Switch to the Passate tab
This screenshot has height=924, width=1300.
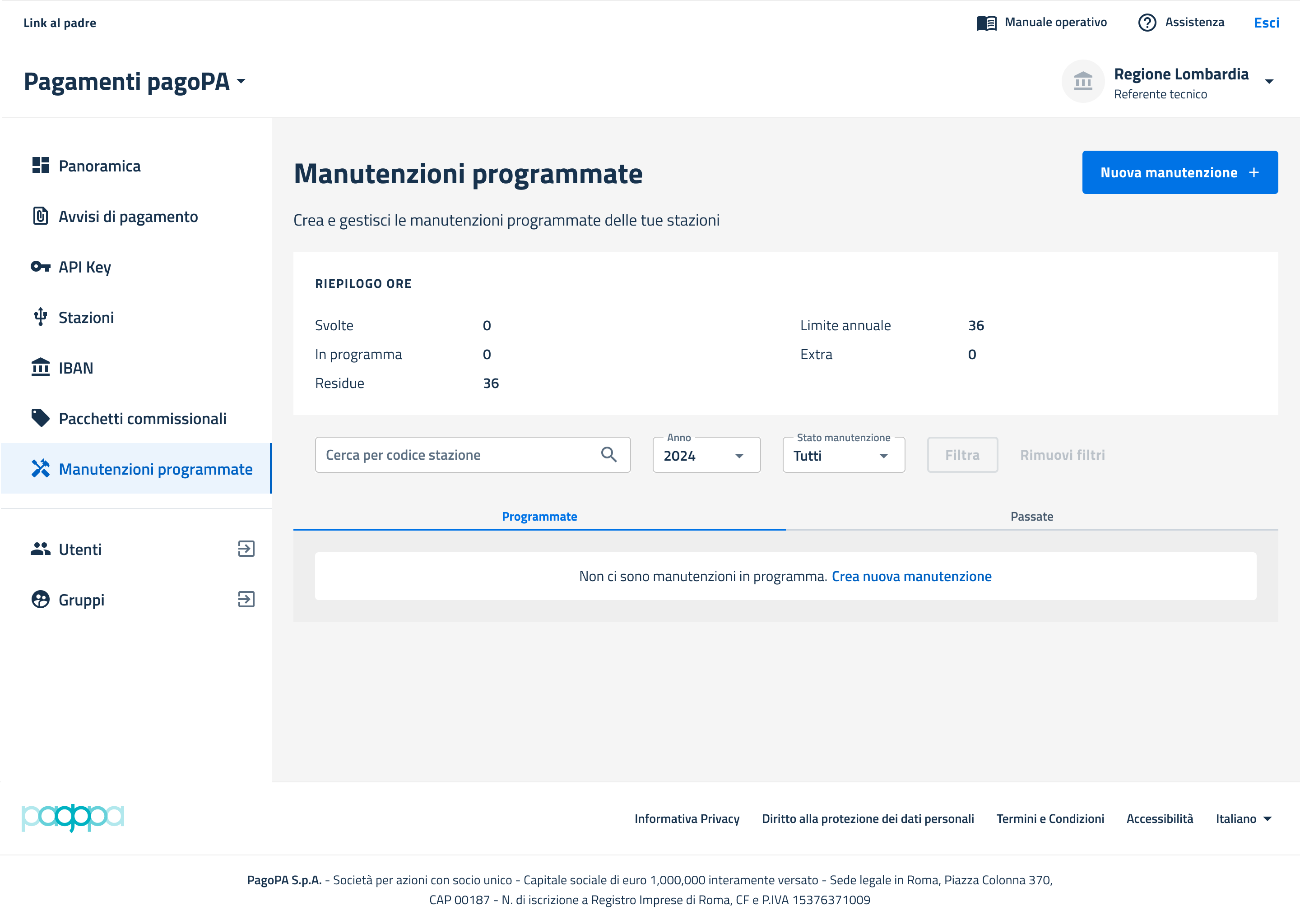coord(1031,517)
